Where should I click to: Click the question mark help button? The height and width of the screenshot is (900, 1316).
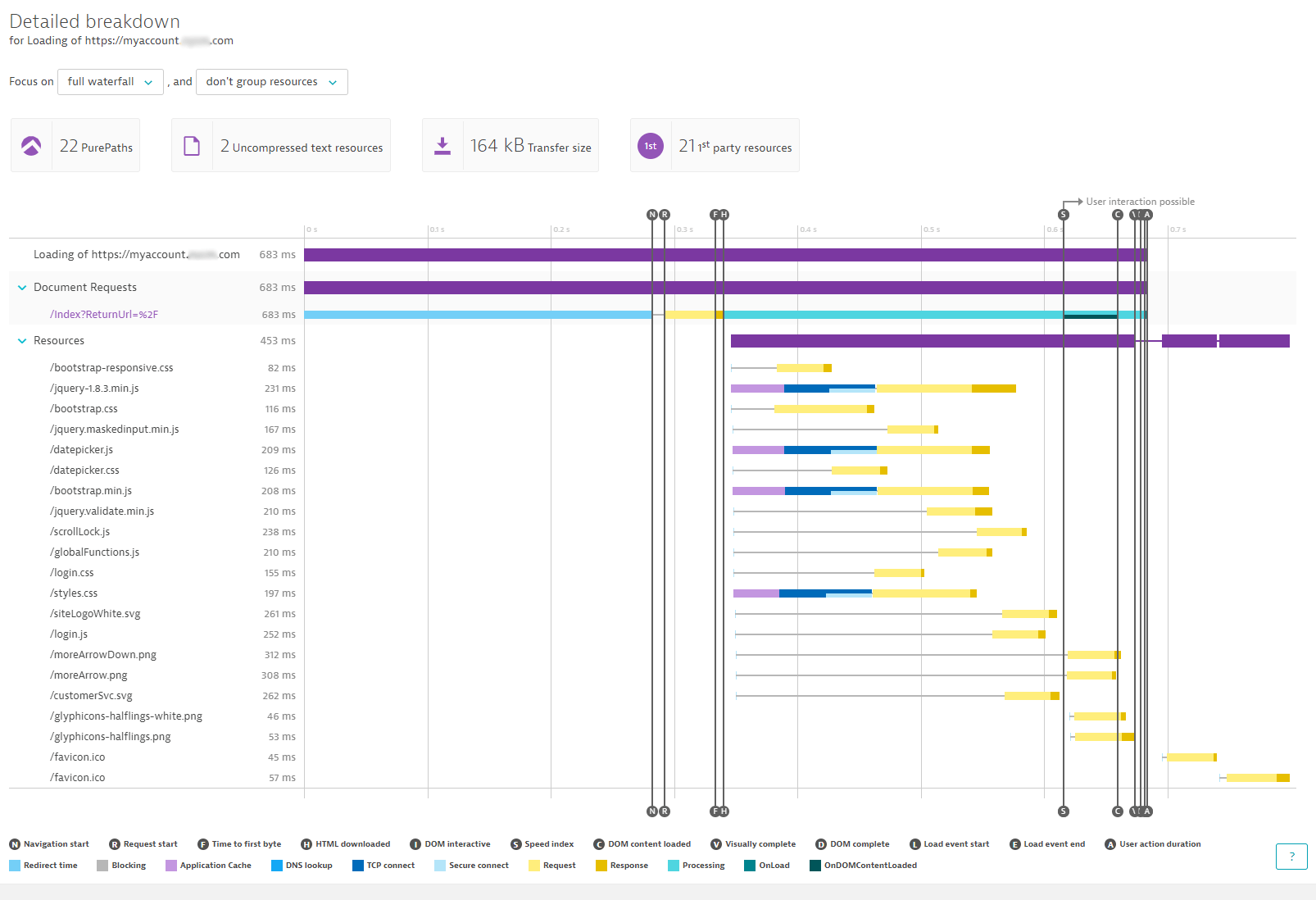click(x=1291, y=857)
